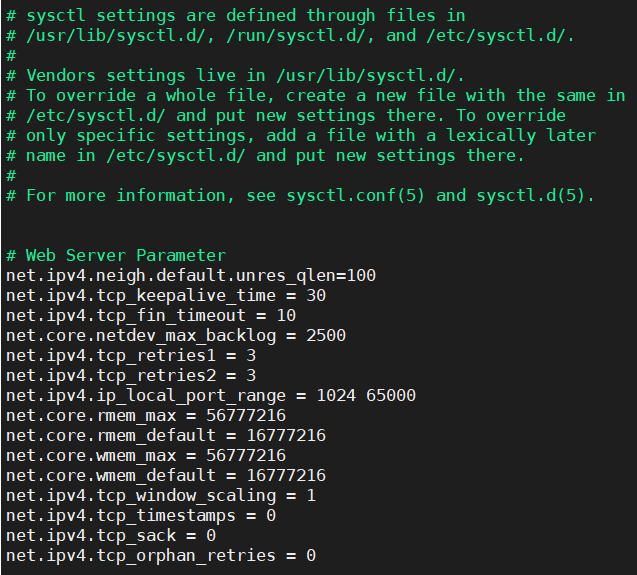The width and height of the screenshot is (637, 575).
Task: Select the netdev_max_backlog = 2500 line
Action: coord(176,336)
